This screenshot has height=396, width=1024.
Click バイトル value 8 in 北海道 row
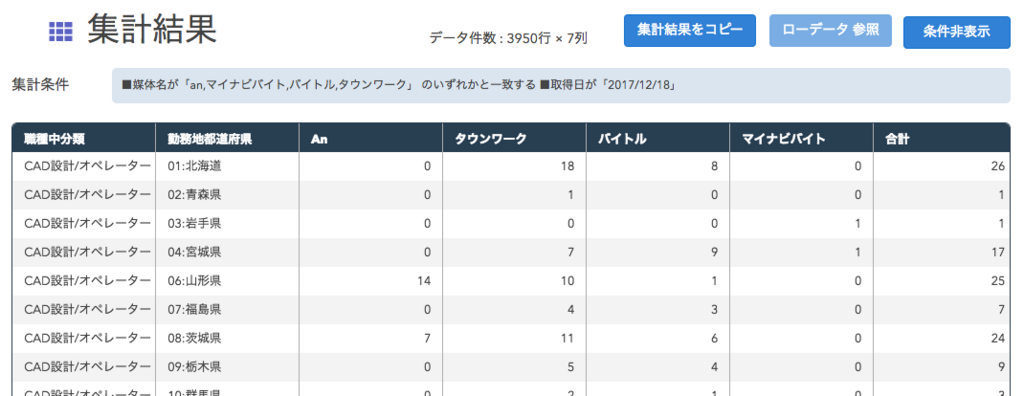(x=715, y=166)
